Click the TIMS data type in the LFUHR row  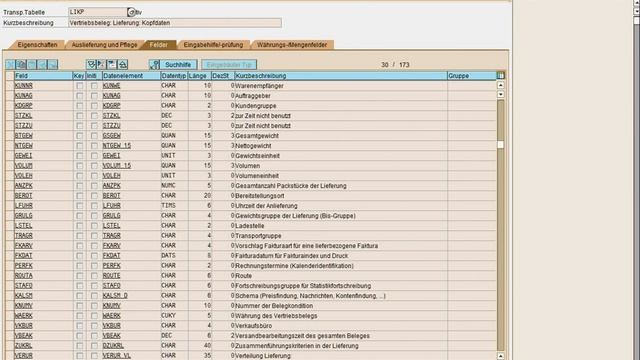(x=168, y=206)
